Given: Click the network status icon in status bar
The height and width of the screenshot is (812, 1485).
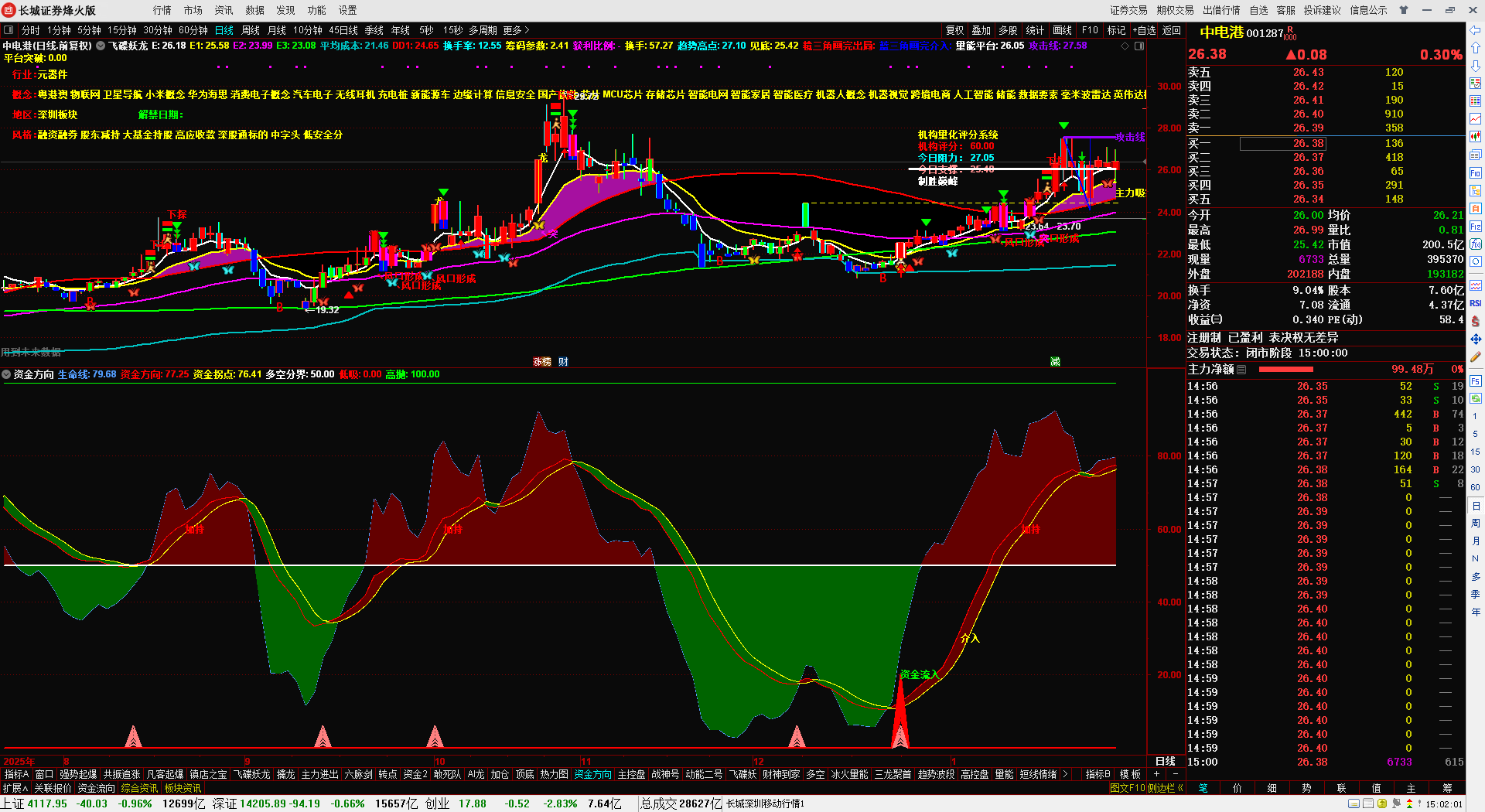Looking at the screenshot, I should (1397, 804).
